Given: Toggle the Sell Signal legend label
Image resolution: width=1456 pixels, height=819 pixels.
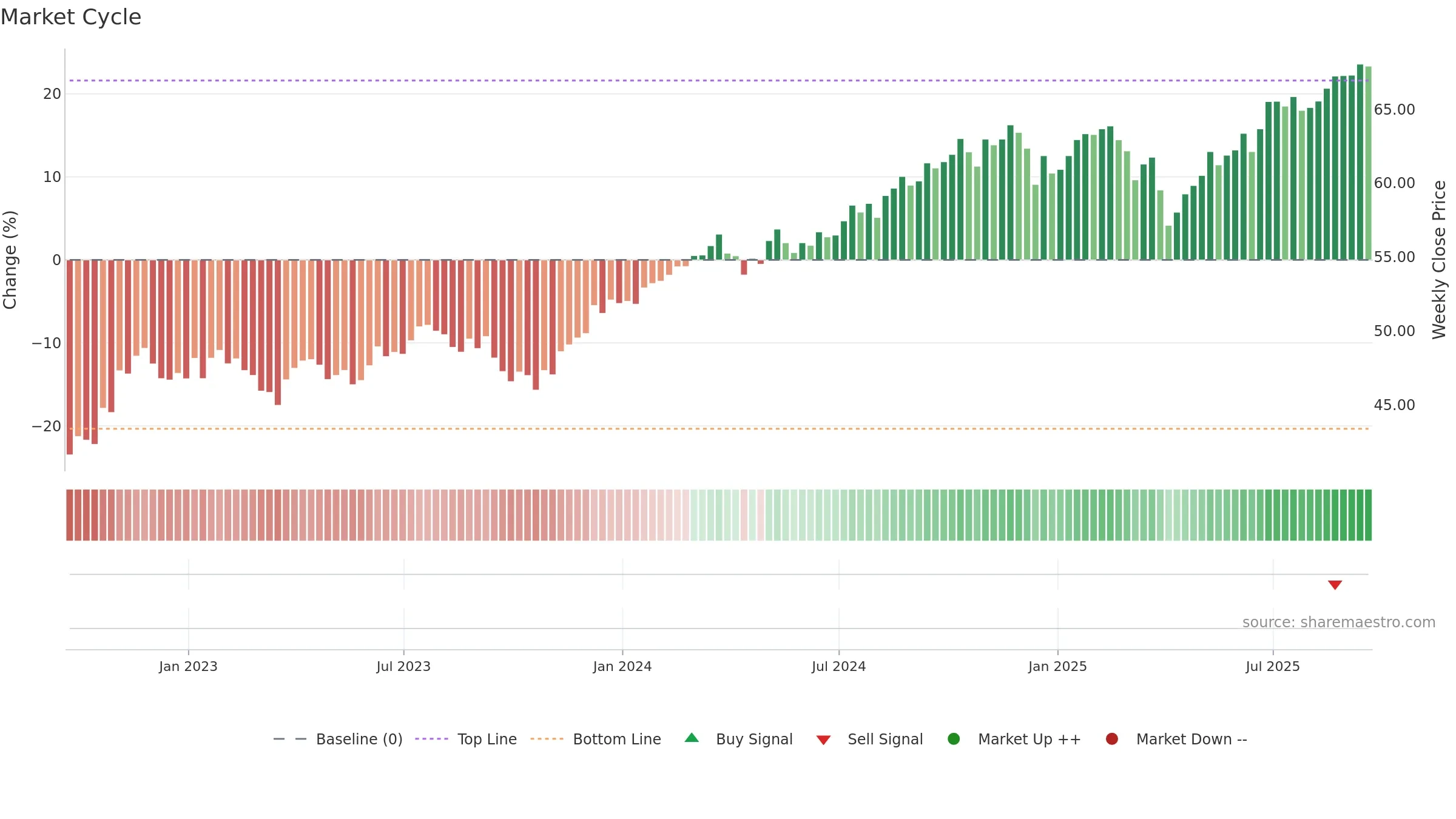Looking at the screenshot, I should coord(885,740).
